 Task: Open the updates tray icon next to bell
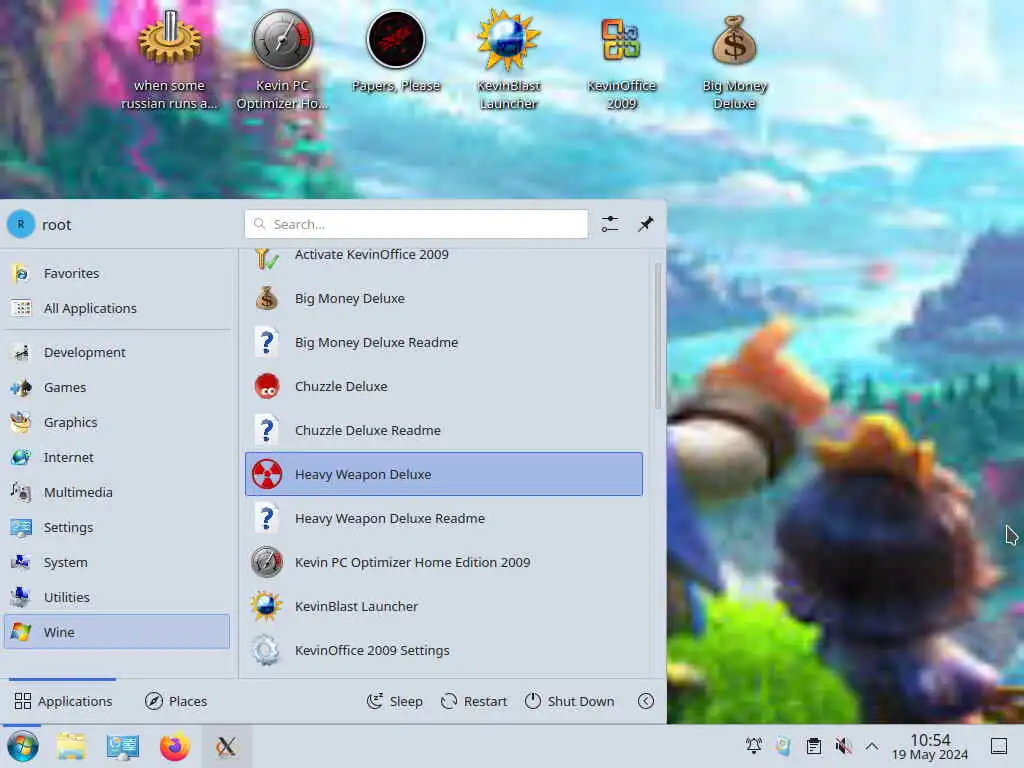pos(783,745)
